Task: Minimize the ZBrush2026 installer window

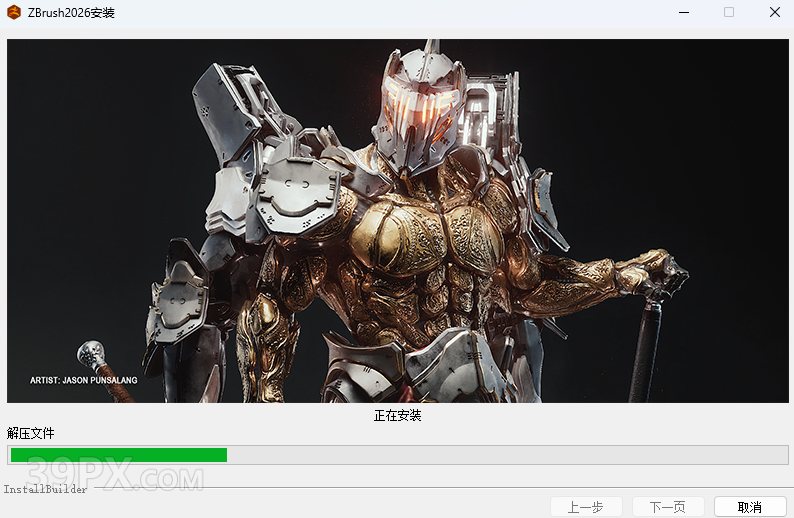Action: (683, 13)
